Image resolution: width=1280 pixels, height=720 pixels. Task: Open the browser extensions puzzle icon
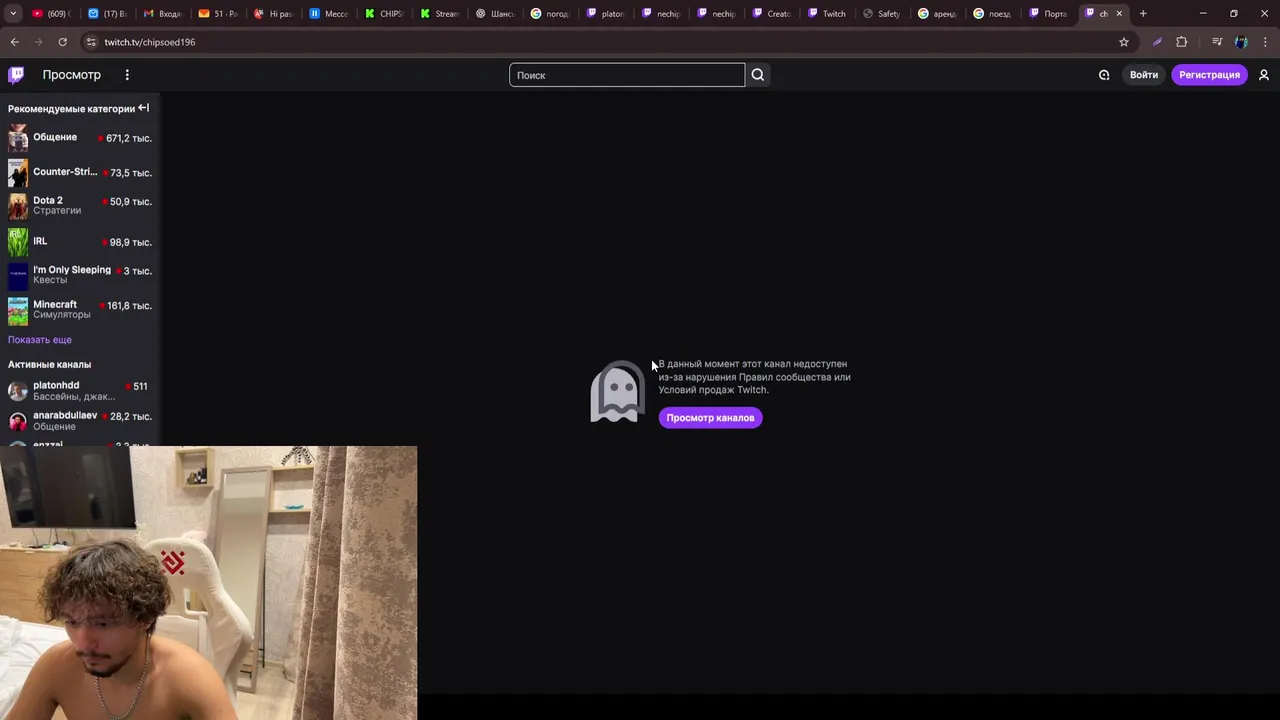click(x=1182, y=42)
